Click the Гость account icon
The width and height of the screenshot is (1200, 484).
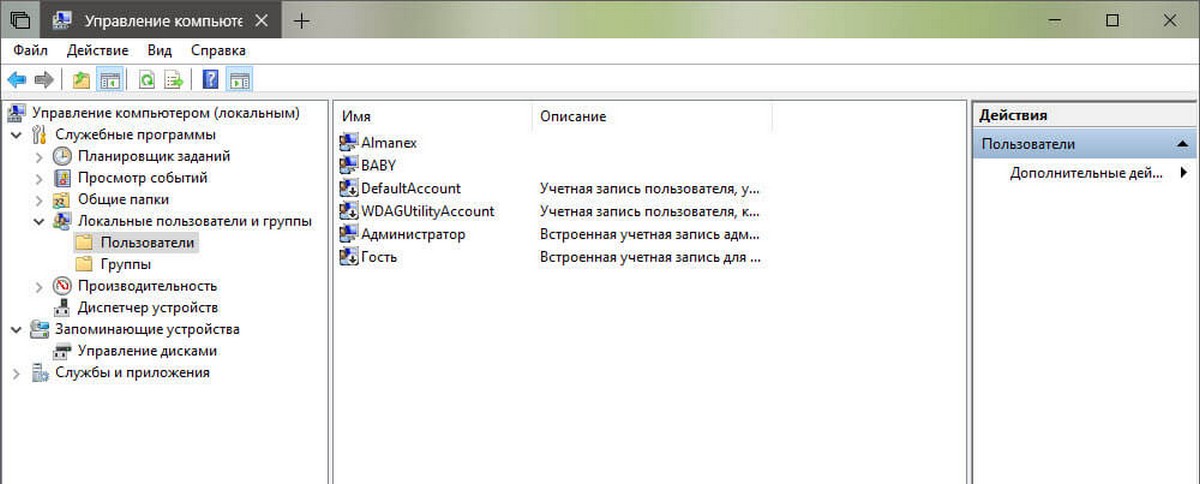[x=349, y=257]
